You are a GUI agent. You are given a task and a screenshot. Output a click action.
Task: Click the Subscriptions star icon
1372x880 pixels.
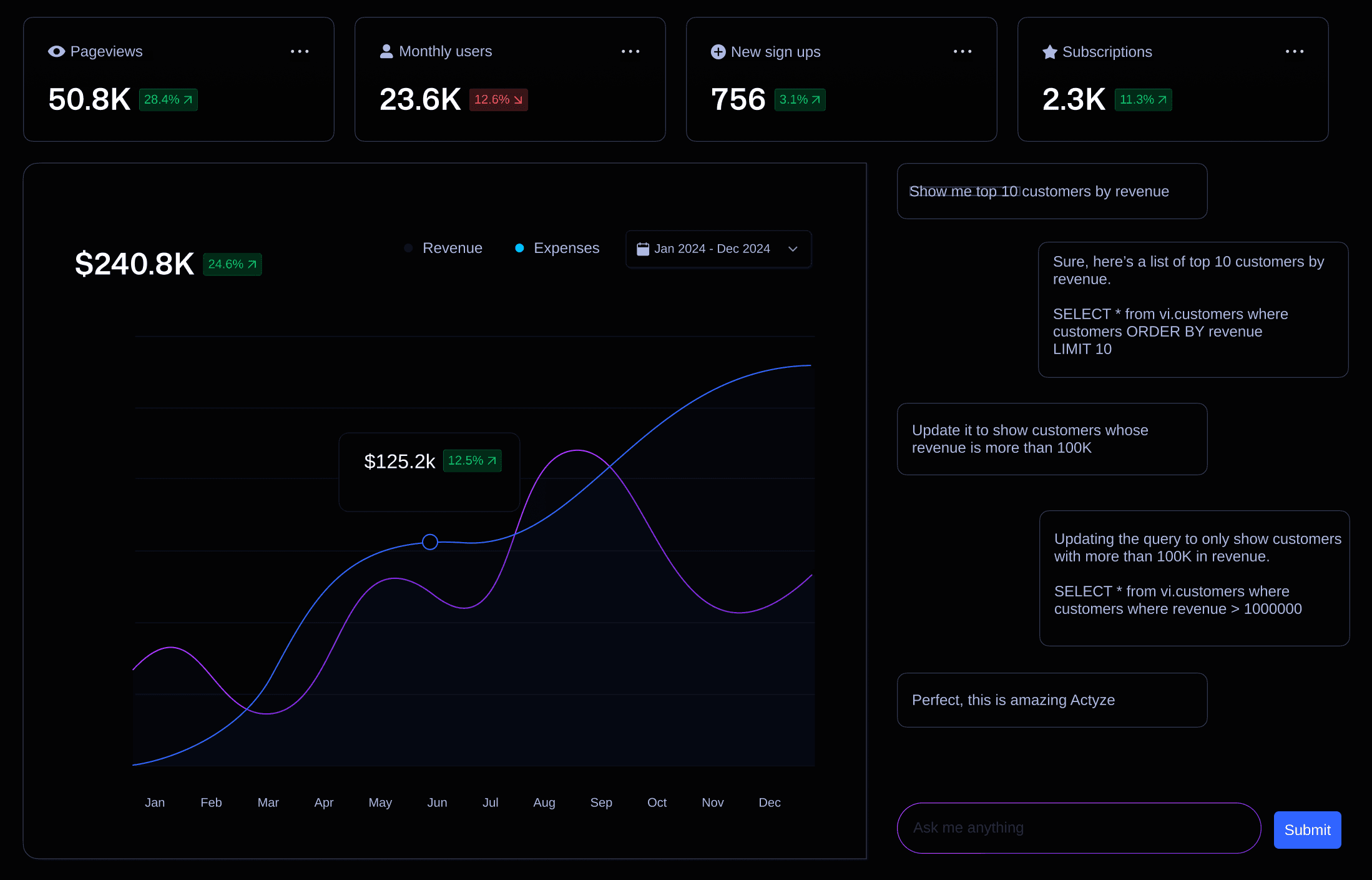[1050, 52]
